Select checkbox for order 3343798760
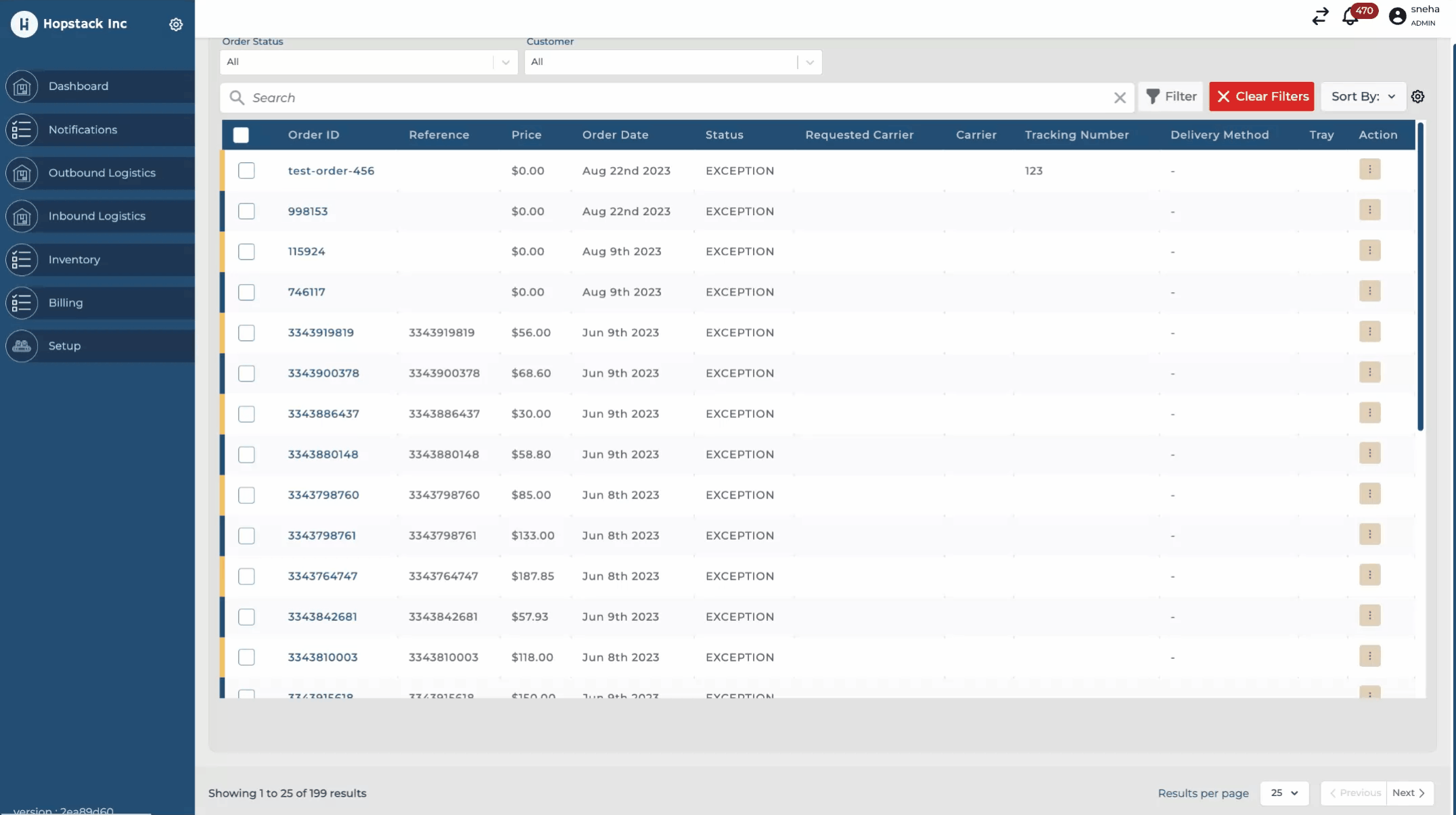The height and width of the screenshot is (815, 1456). (x=246, y=495)
